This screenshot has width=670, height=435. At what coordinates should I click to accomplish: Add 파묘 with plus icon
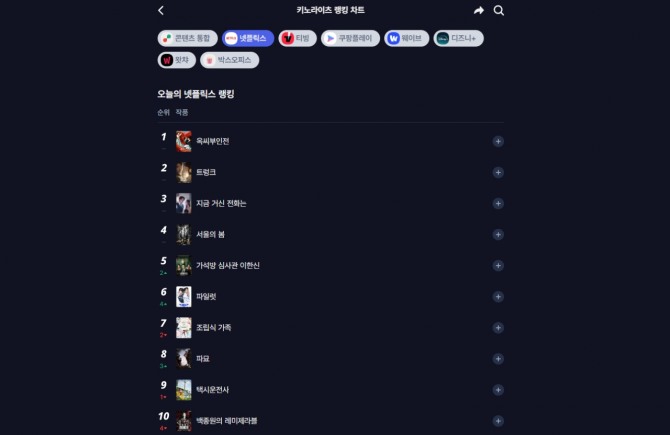(498, 359)
